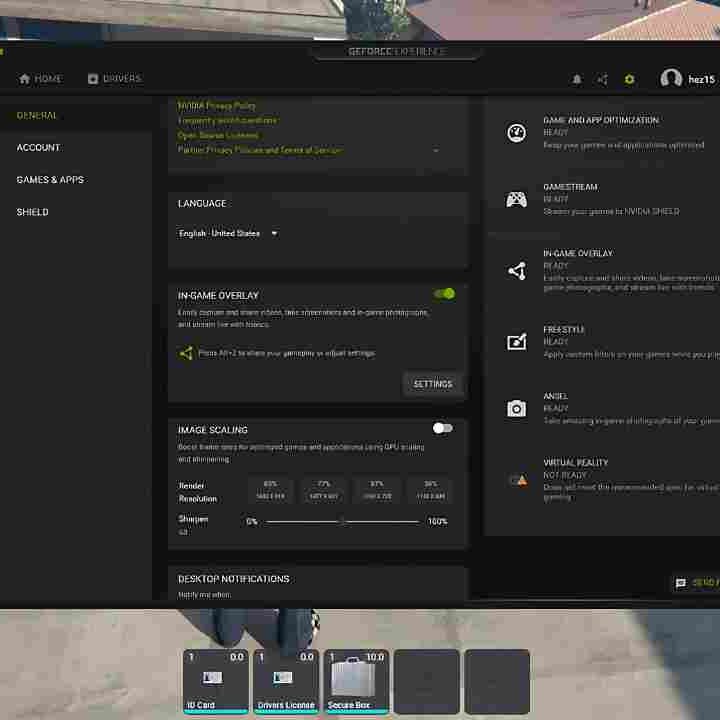
Task: Select General in the settings sidebar
Action: (x=37, y=116)
